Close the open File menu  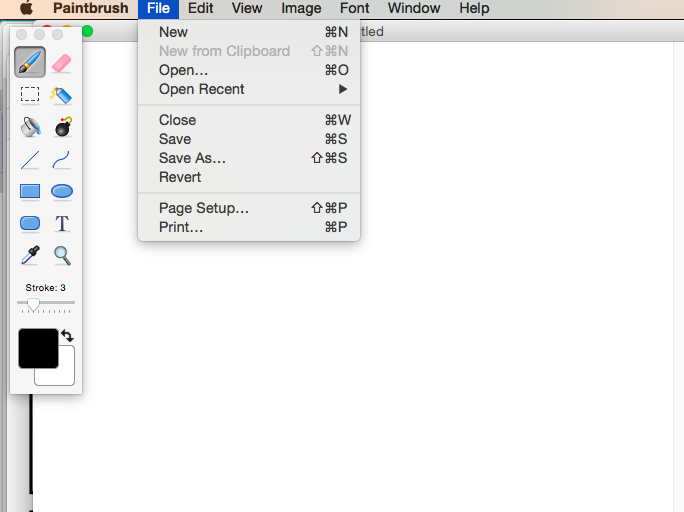158,8
